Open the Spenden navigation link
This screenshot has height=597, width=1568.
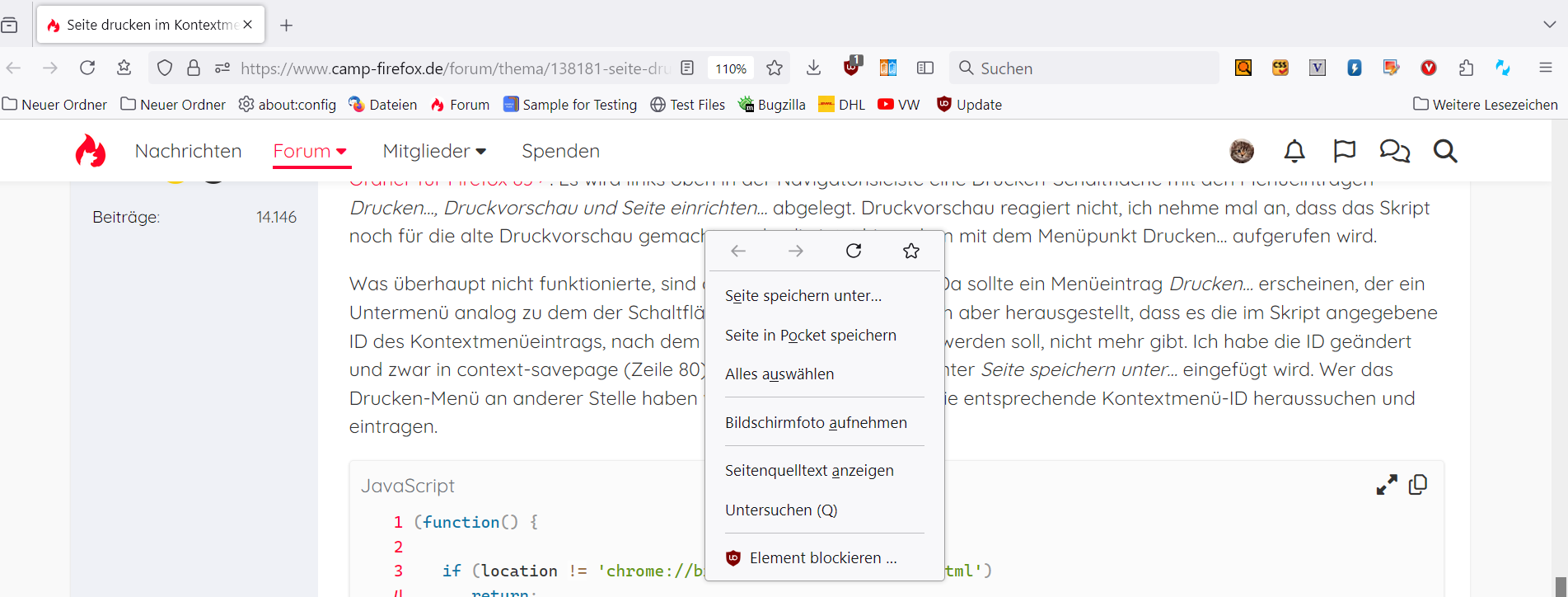pos(560,151)
